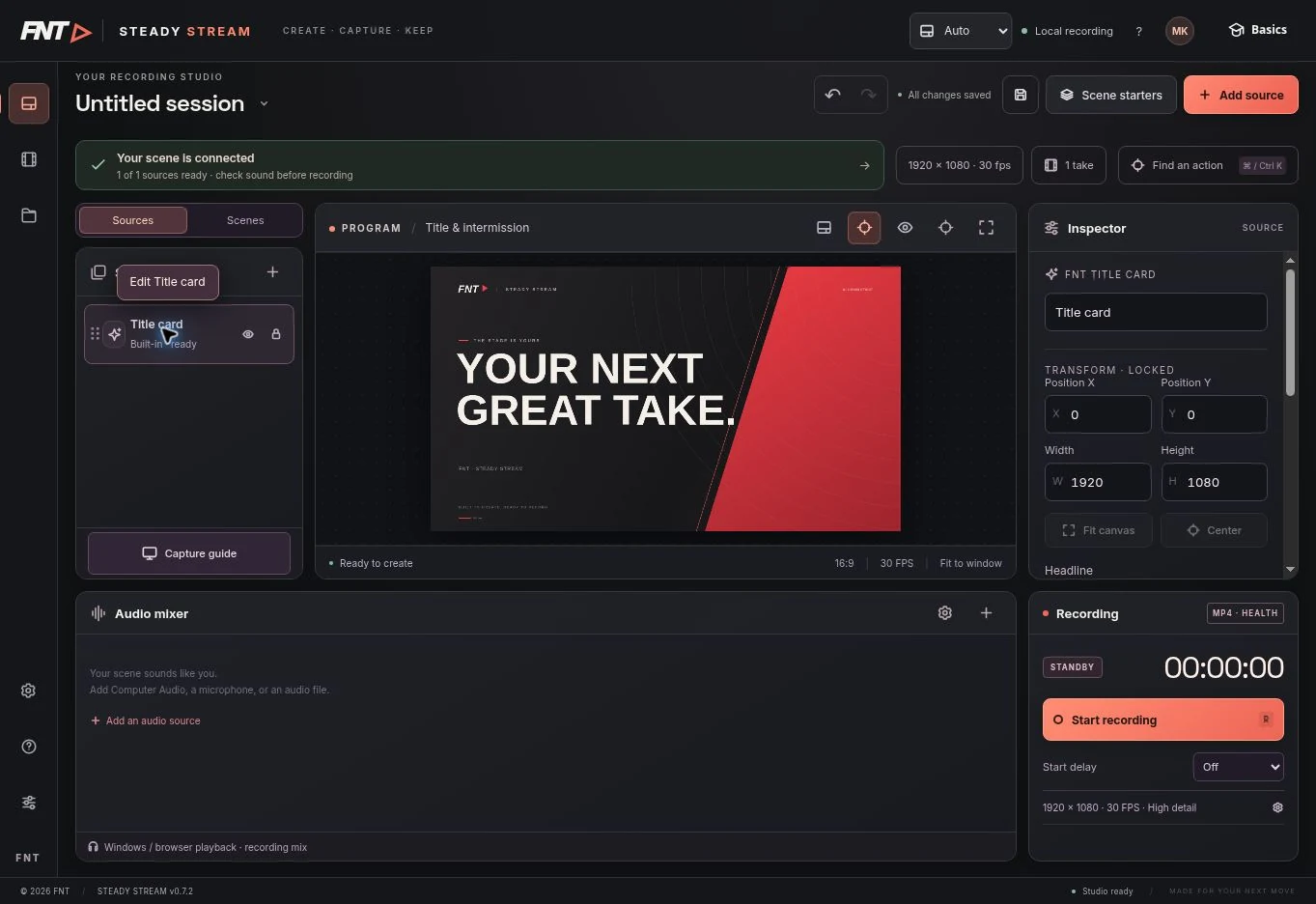Image resolution: width=1316 pixels, height=904 pixels.
Task: Open the Start delay Off dropdown
Action: [1239, 767]
